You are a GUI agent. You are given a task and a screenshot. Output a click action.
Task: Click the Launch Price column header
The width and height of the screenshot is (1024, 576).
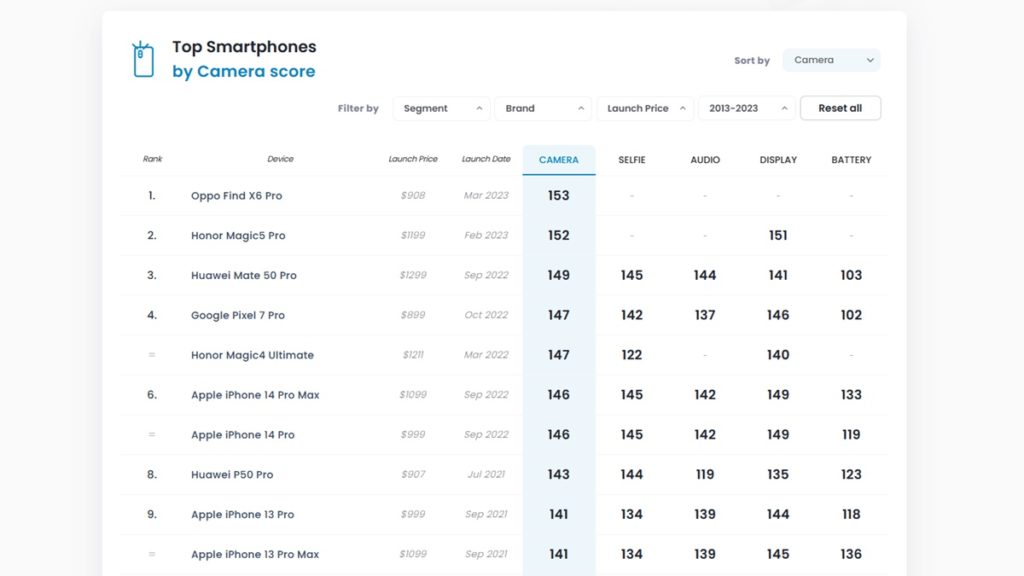[x=413, y=159]
